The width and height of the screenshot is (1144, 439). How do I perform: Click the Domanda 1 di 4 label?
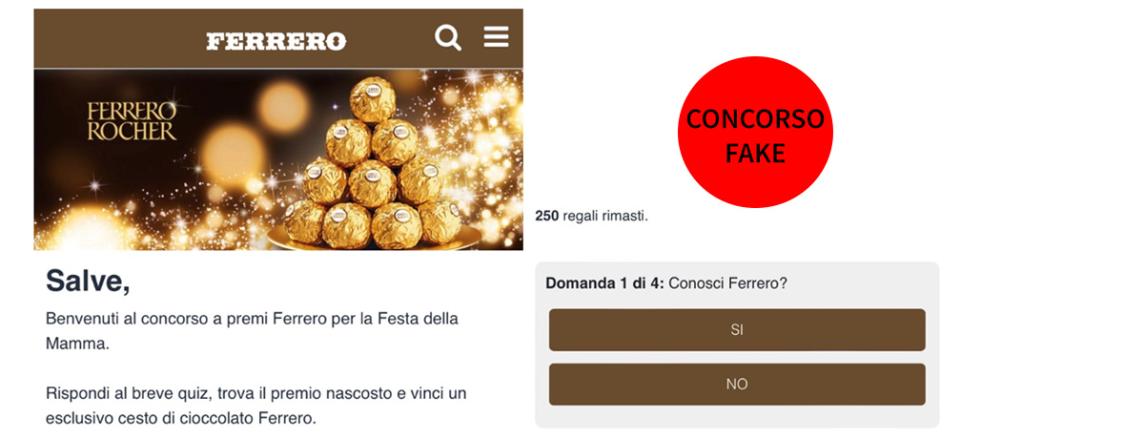tap(605, 284)
